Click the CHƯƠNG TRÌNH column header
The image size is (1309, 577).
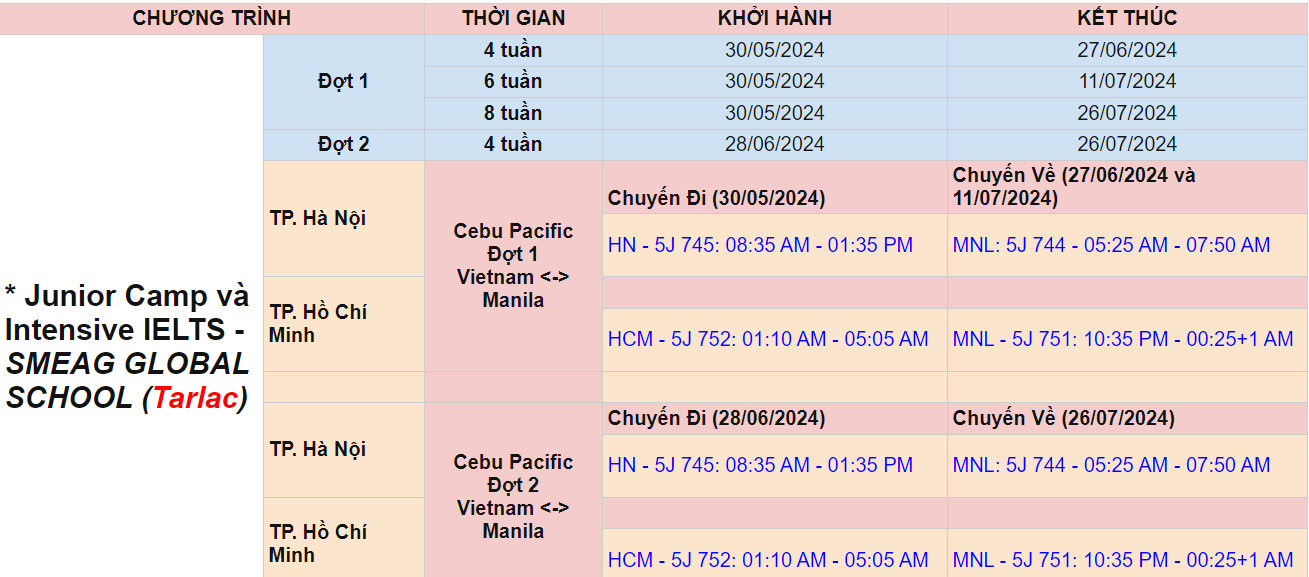point(211,18)
